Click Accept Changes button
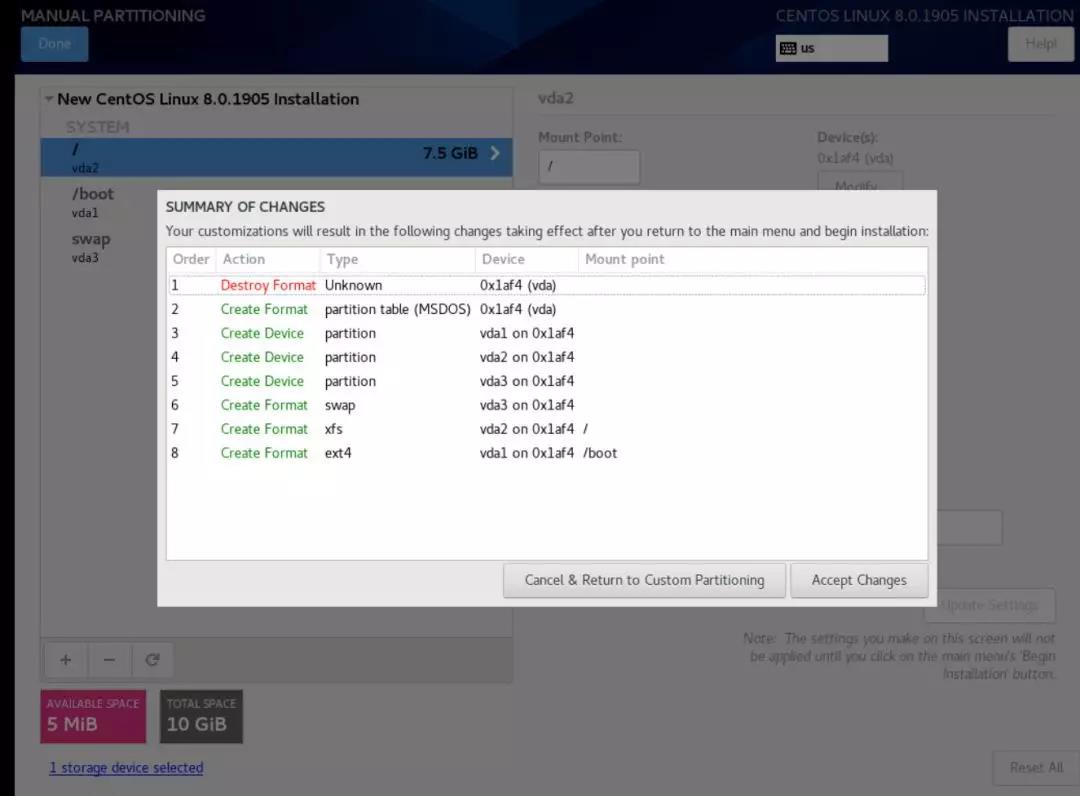Image resolution: width=1080 pixels, height=796 pixels. click(859, 580)
